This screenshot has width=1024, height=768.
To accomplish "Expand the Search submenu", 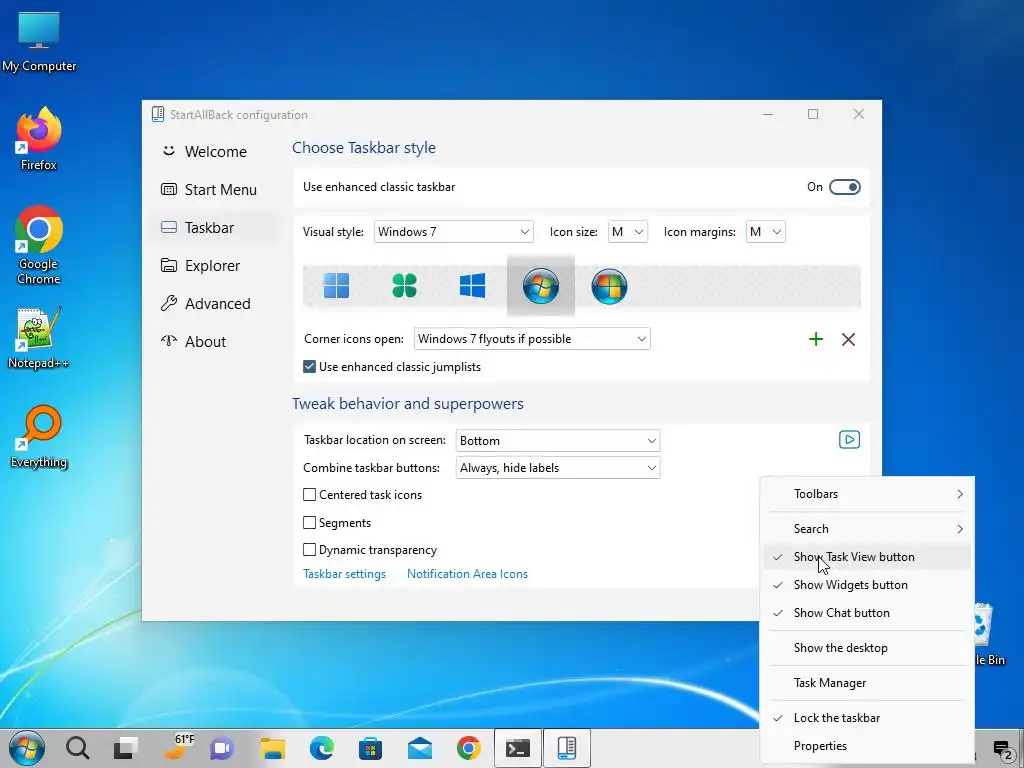I will pyautogui.click(x=867, y=529).
